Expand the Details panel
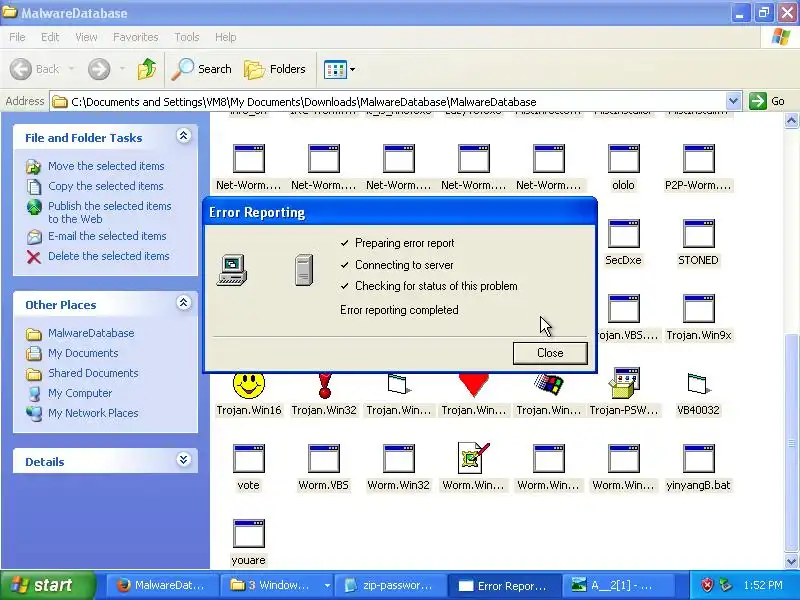The height and width of the screenshot is (600, 800). point(183,460)
